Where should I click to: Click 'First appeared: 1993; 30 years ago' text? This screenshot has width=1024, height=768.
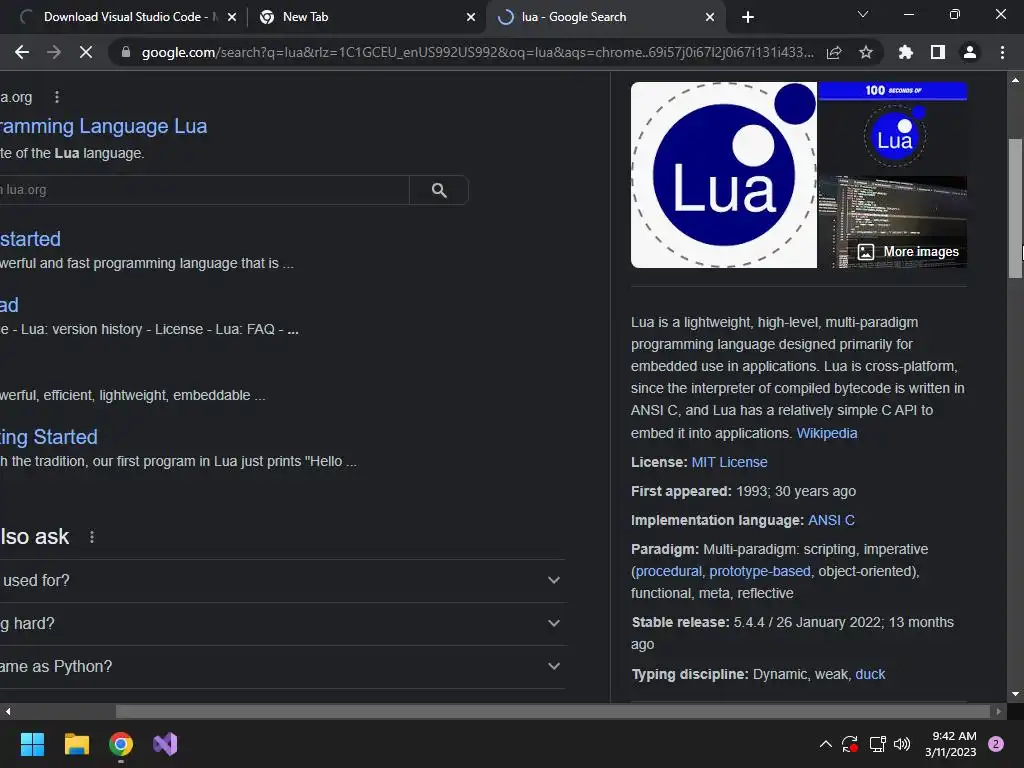click(x=743, y=491)
